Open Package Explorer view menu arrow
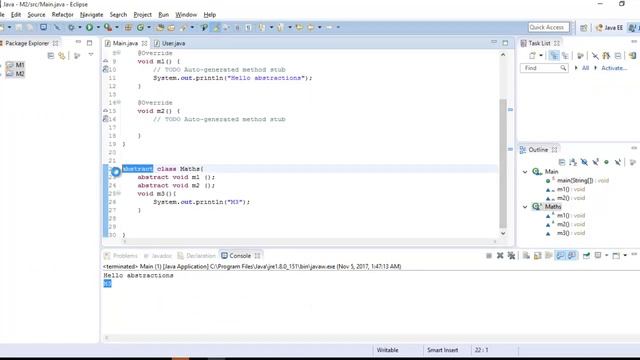Image resolution: width=640 pixels, height=360 pixels. point(91,55)
